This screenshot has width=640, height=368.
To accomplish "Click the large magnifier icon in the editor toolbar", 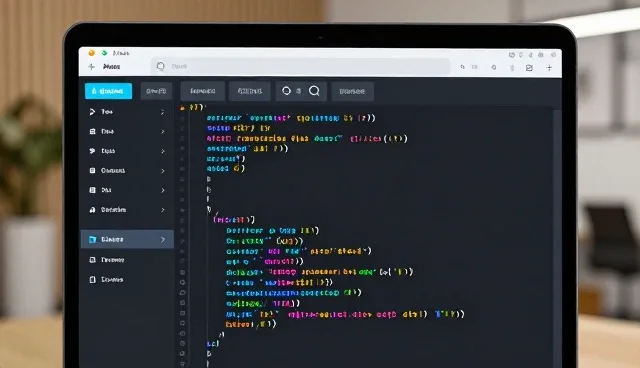I will [314, 91].
